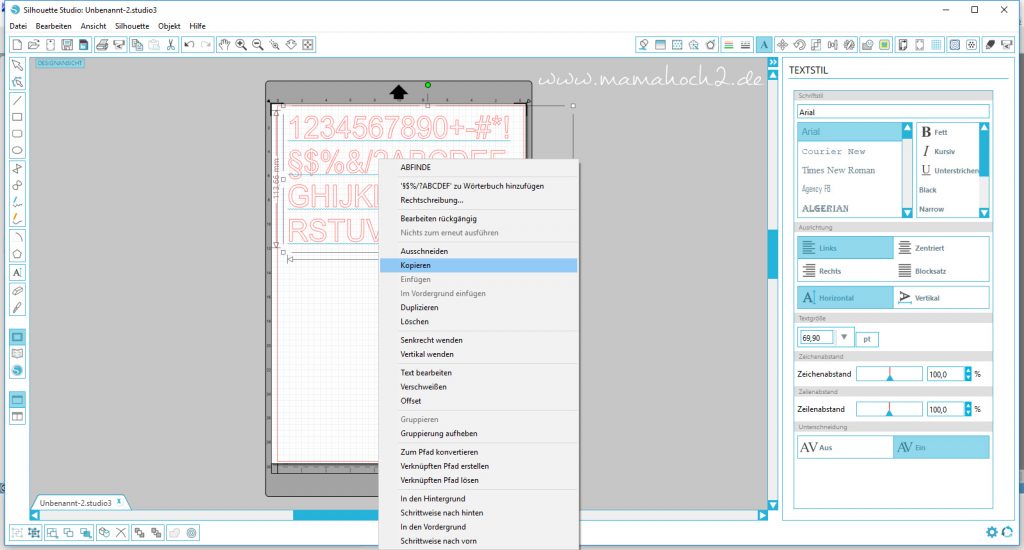
Task: Open the Move panel icon
Action: click(x=782, y=44)
